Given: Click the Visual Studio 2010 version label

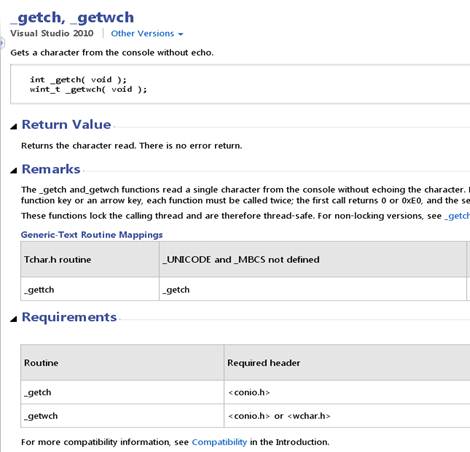Looking at the screenshot, I should coord(52,33).
